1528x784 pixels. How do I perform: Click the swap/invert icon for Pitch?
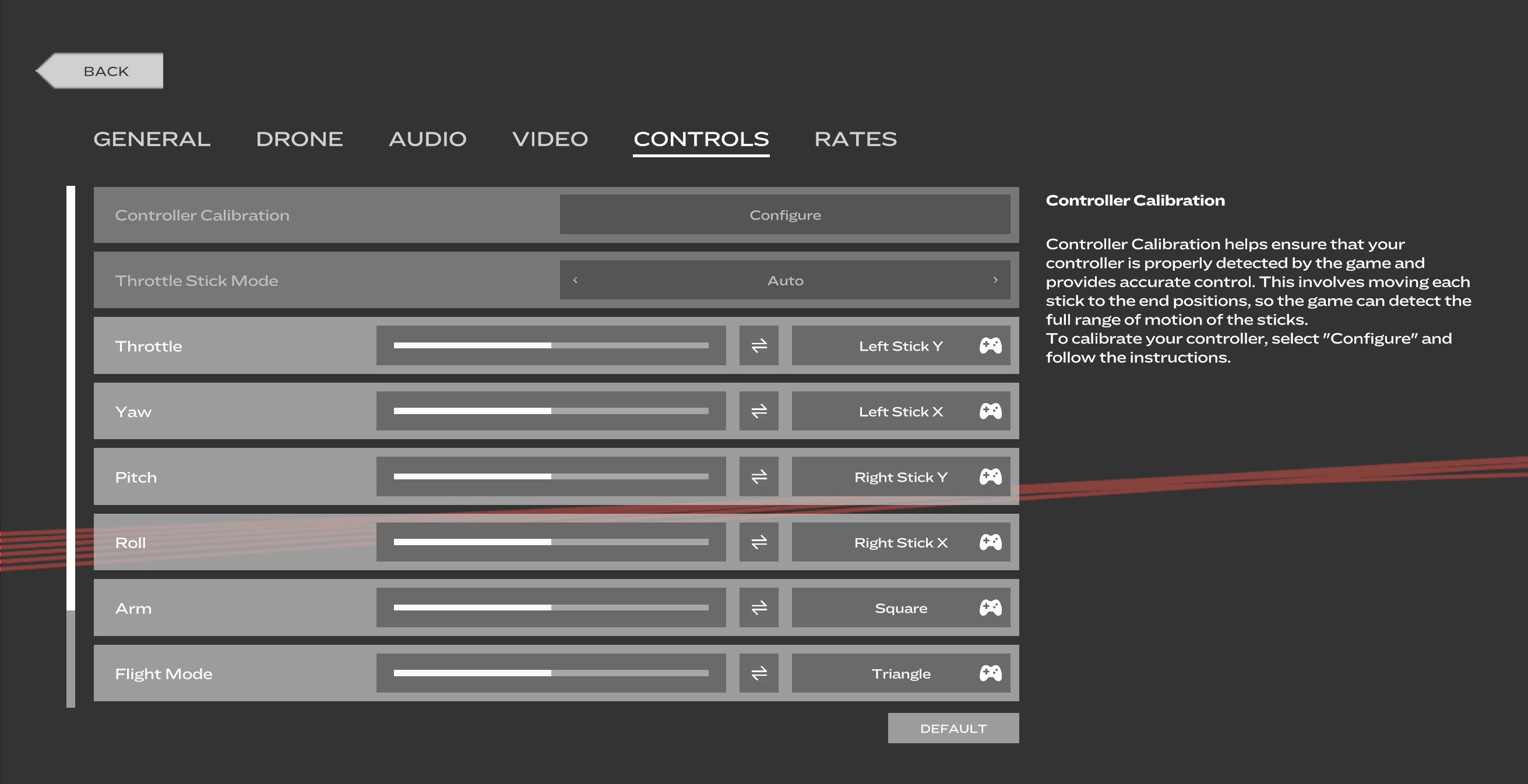(759, 476)
